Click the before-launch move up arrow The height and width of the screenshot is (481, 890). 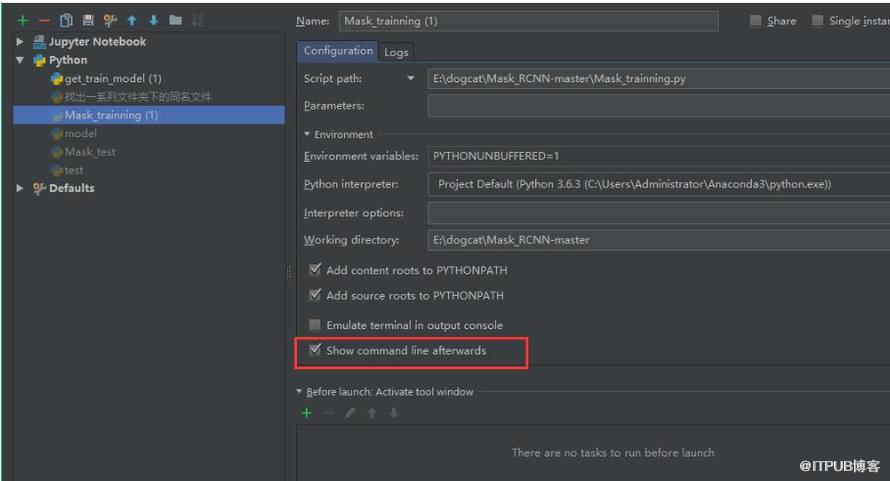[x=372, y=413]
